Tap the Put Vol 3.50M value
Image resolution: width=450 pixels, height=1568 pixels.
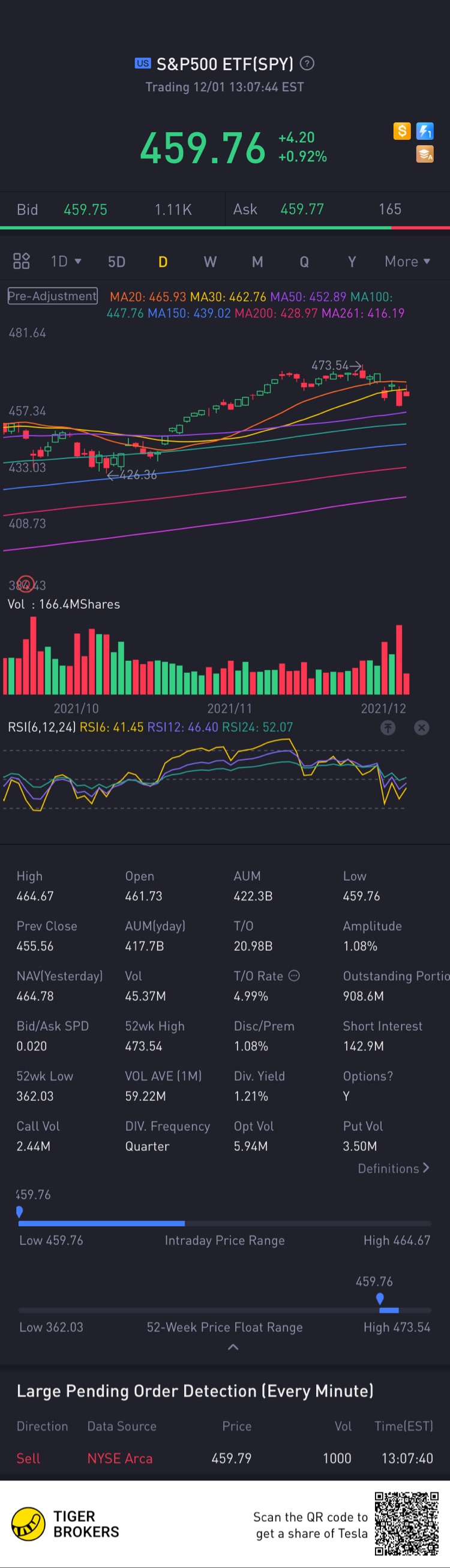[360, 1145]
